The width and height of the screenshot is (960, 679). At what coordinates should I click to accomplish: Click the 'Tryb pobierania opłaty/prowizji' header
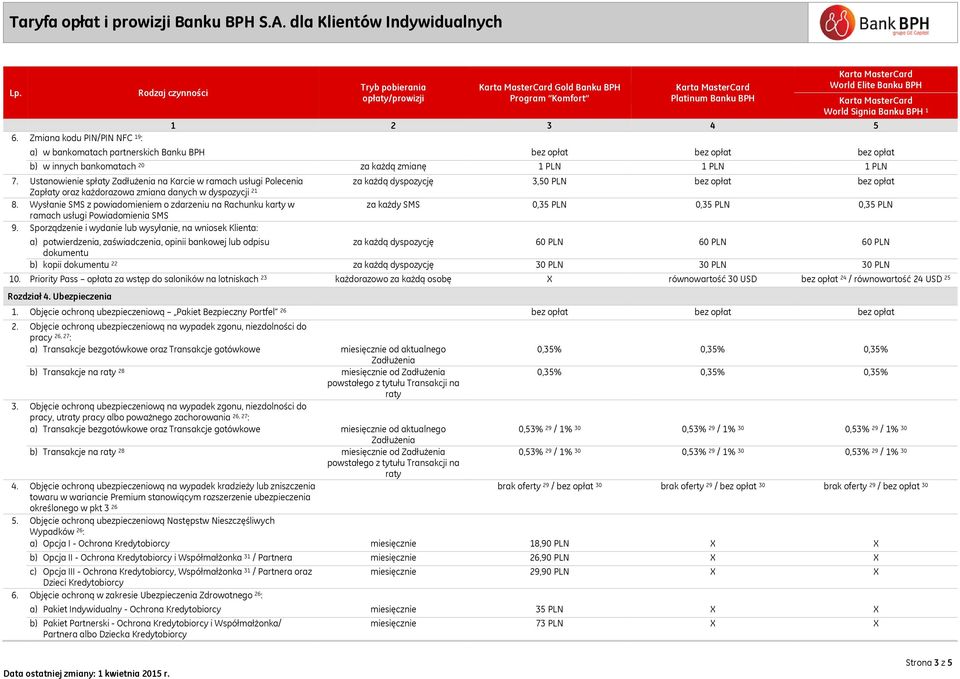(x=393, y=93)
